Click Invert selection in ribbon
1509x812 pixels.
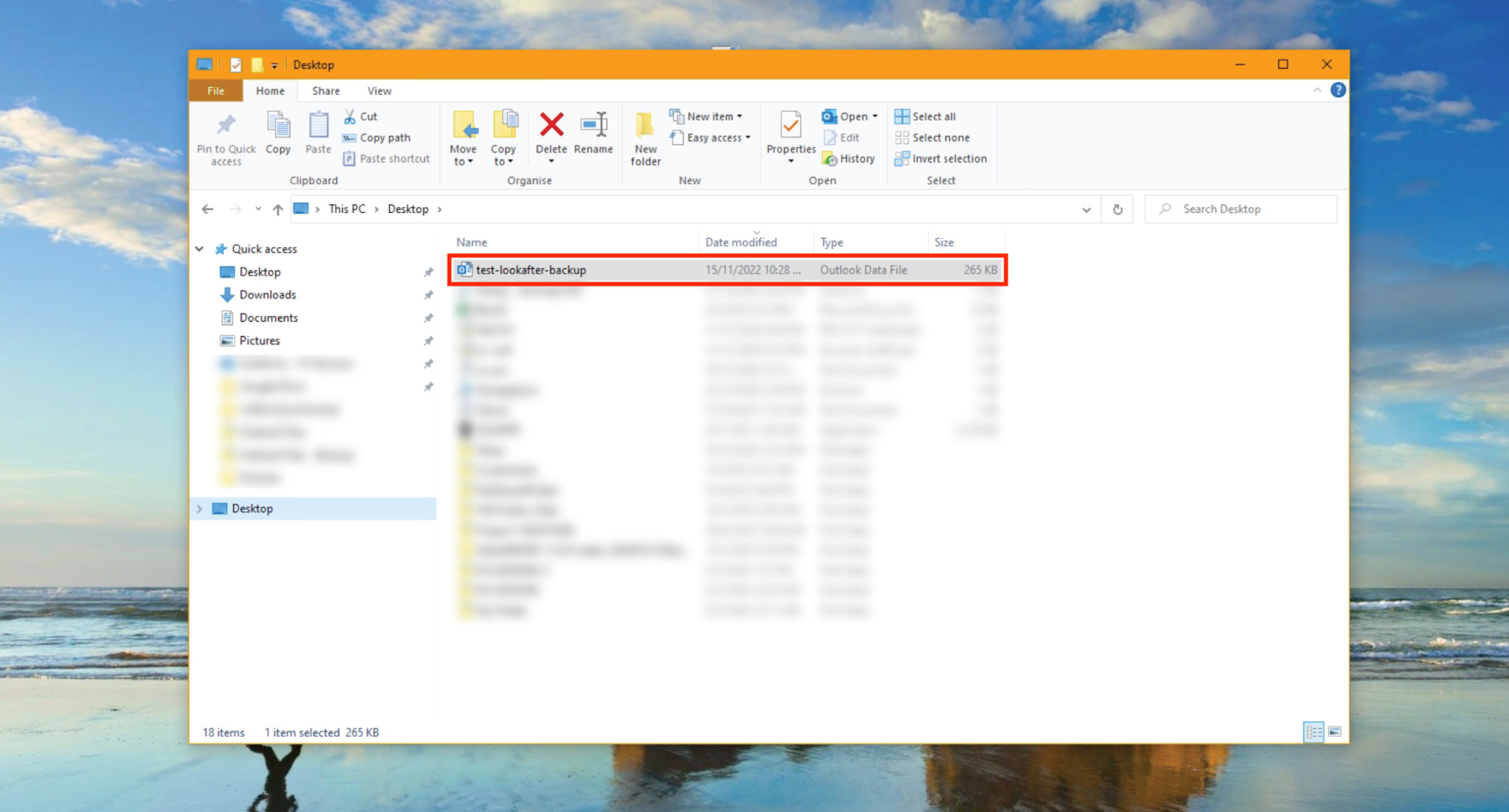pyautogui.click(x=941, y=158)
